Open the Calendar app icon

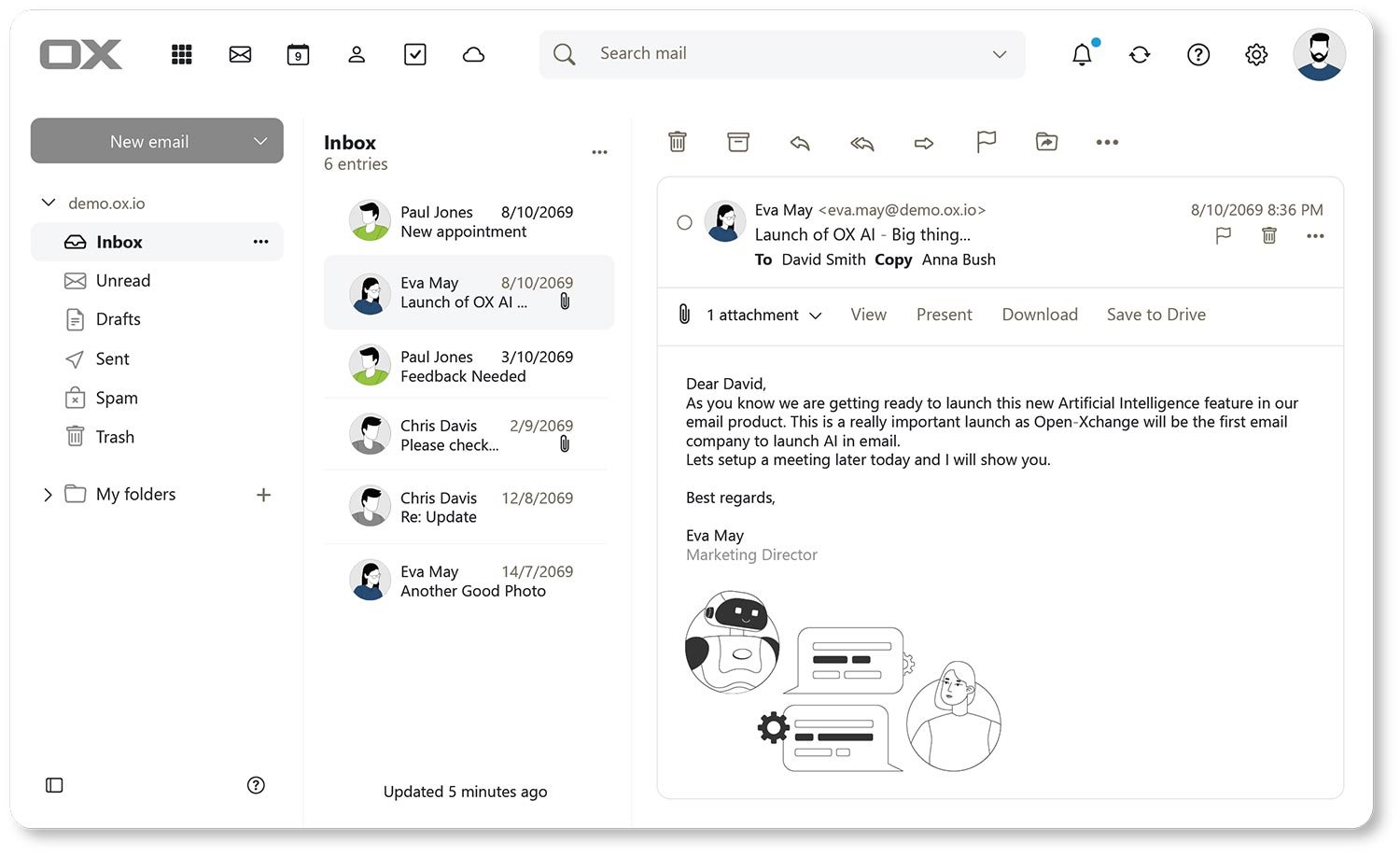[x=298, y=54]
